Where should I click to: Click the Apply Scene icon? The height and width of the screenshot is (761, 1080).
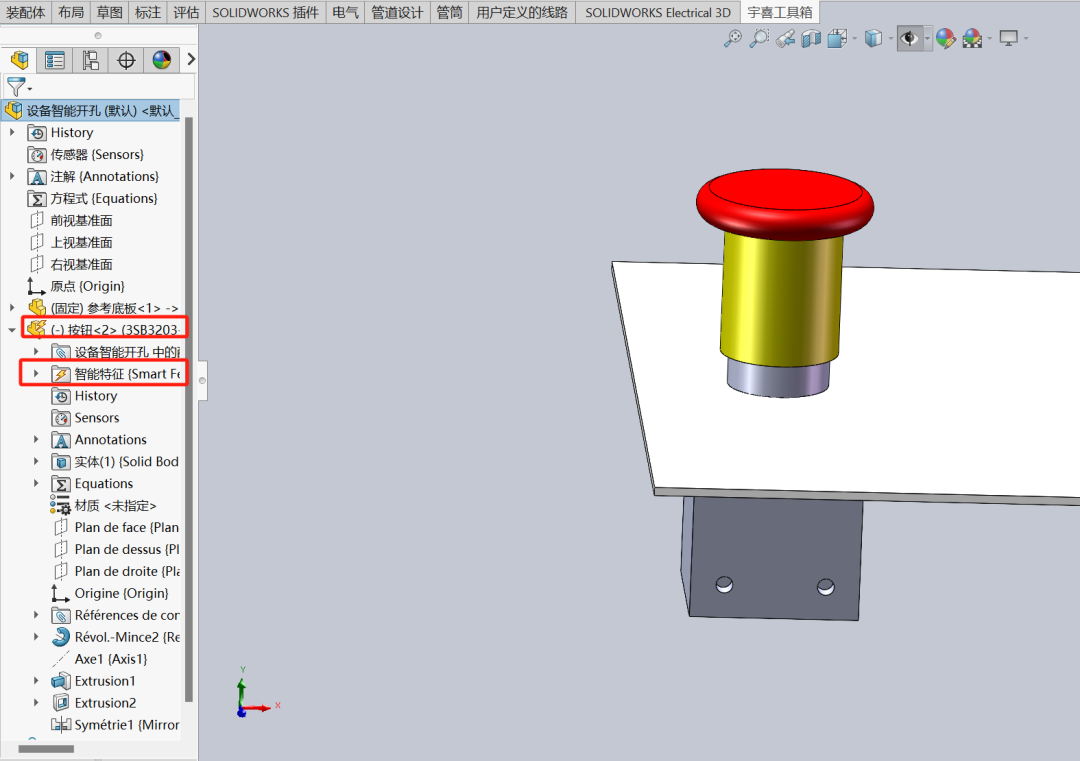pos(972,38)
